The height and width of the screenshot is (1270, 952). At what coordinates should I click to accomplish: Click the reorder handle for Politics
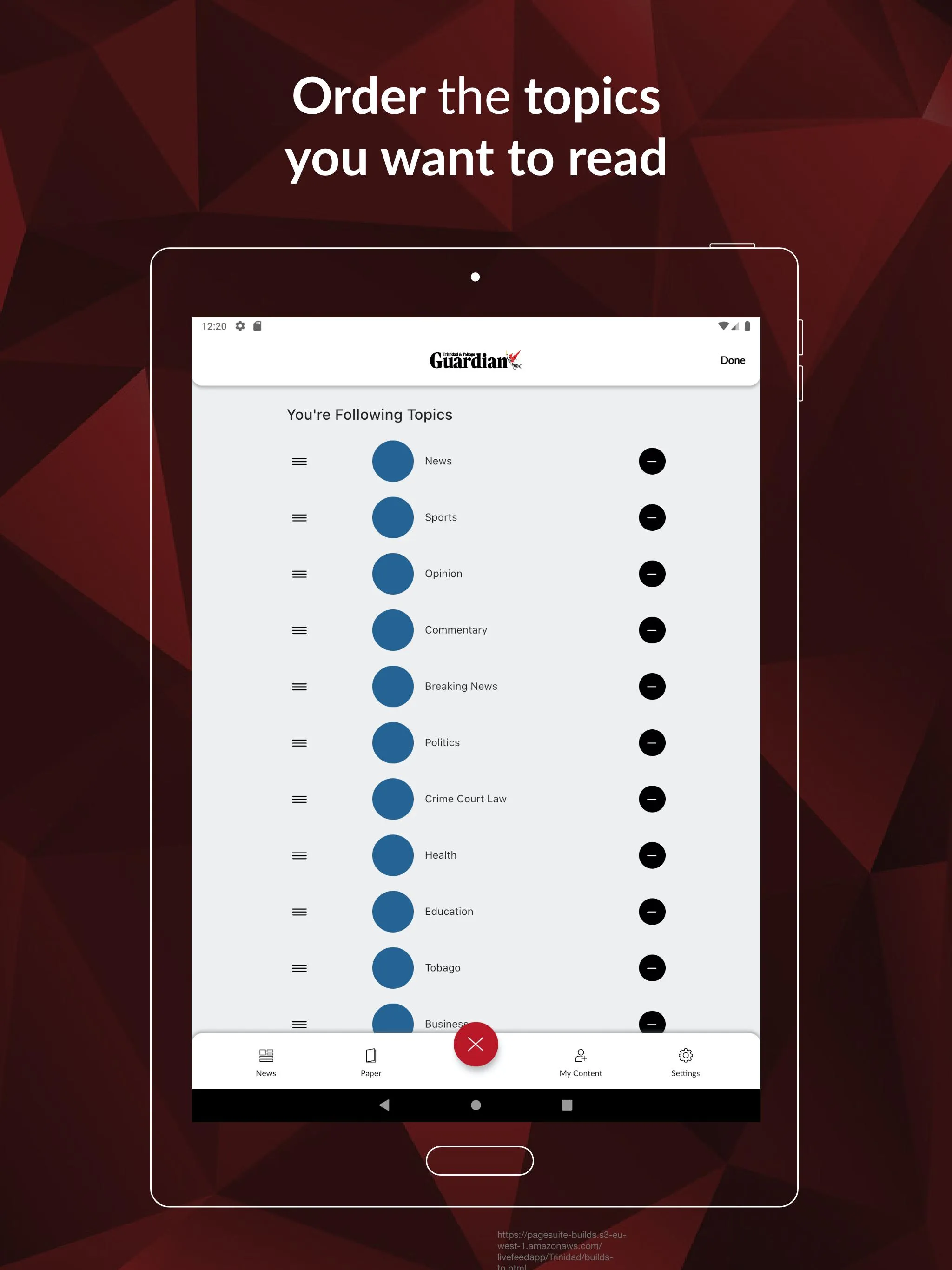point(300,742)
